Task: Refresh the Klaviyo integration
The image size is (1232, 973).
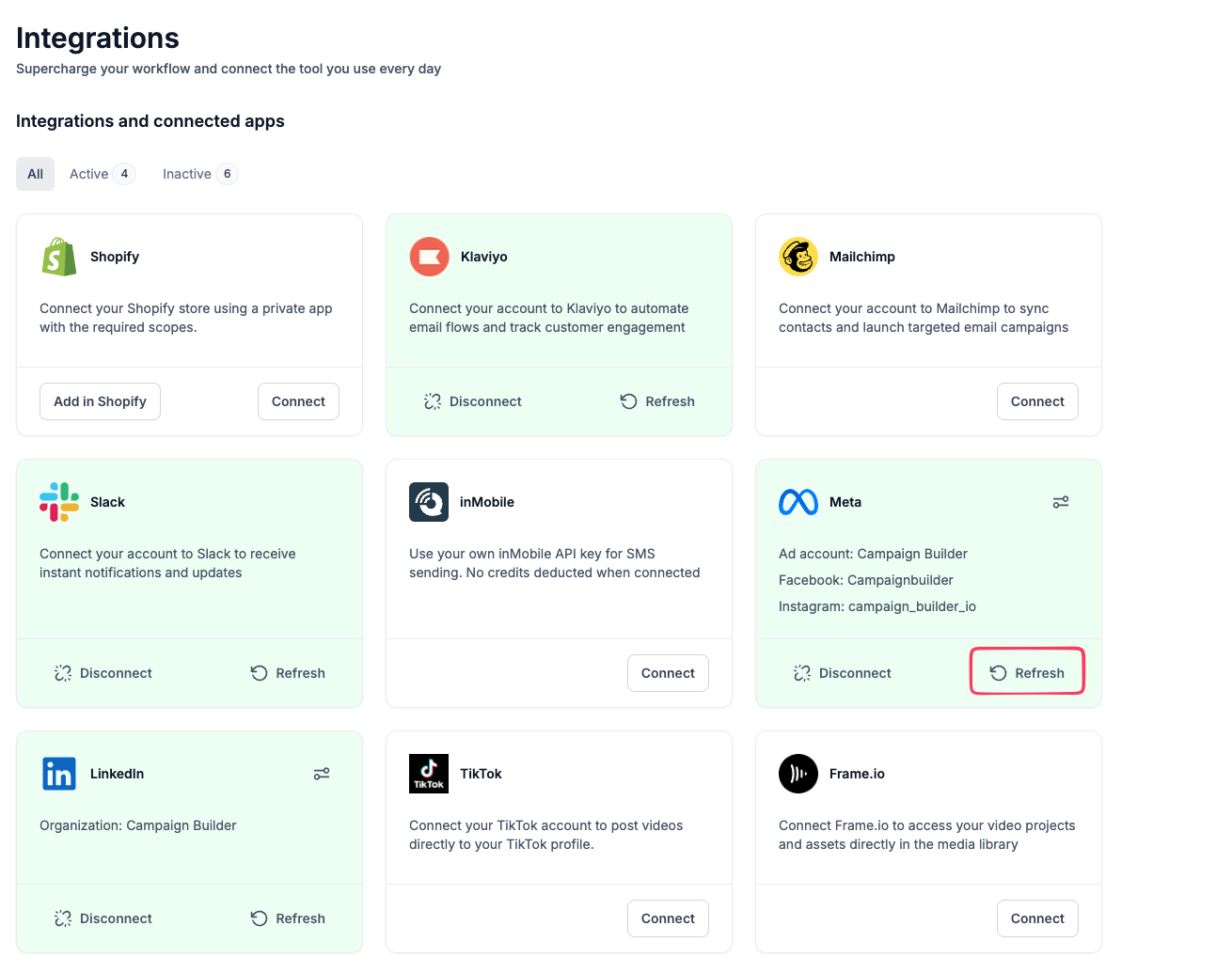Action: (x=657, y=401)
